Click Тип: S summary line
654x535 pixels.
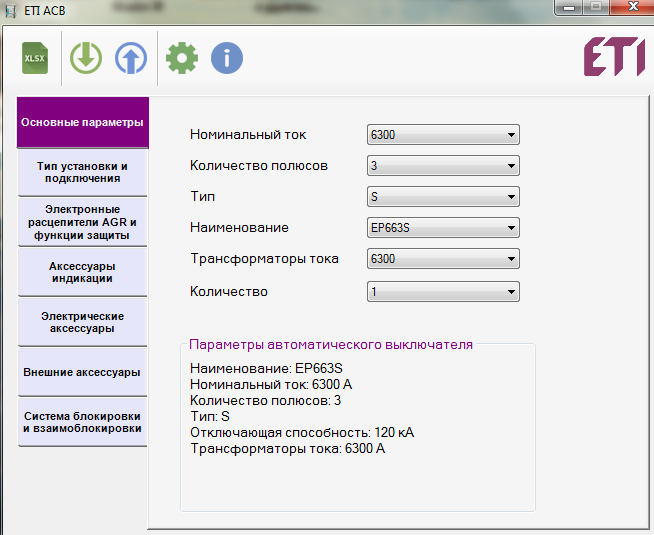[210, 417]
